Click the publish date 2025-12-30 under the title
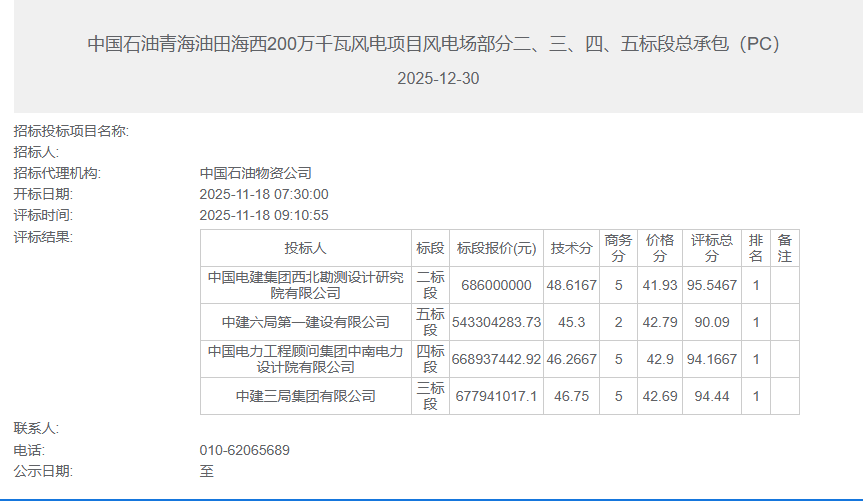The width and height of the screenshot is (863, 501). (438, 78)
